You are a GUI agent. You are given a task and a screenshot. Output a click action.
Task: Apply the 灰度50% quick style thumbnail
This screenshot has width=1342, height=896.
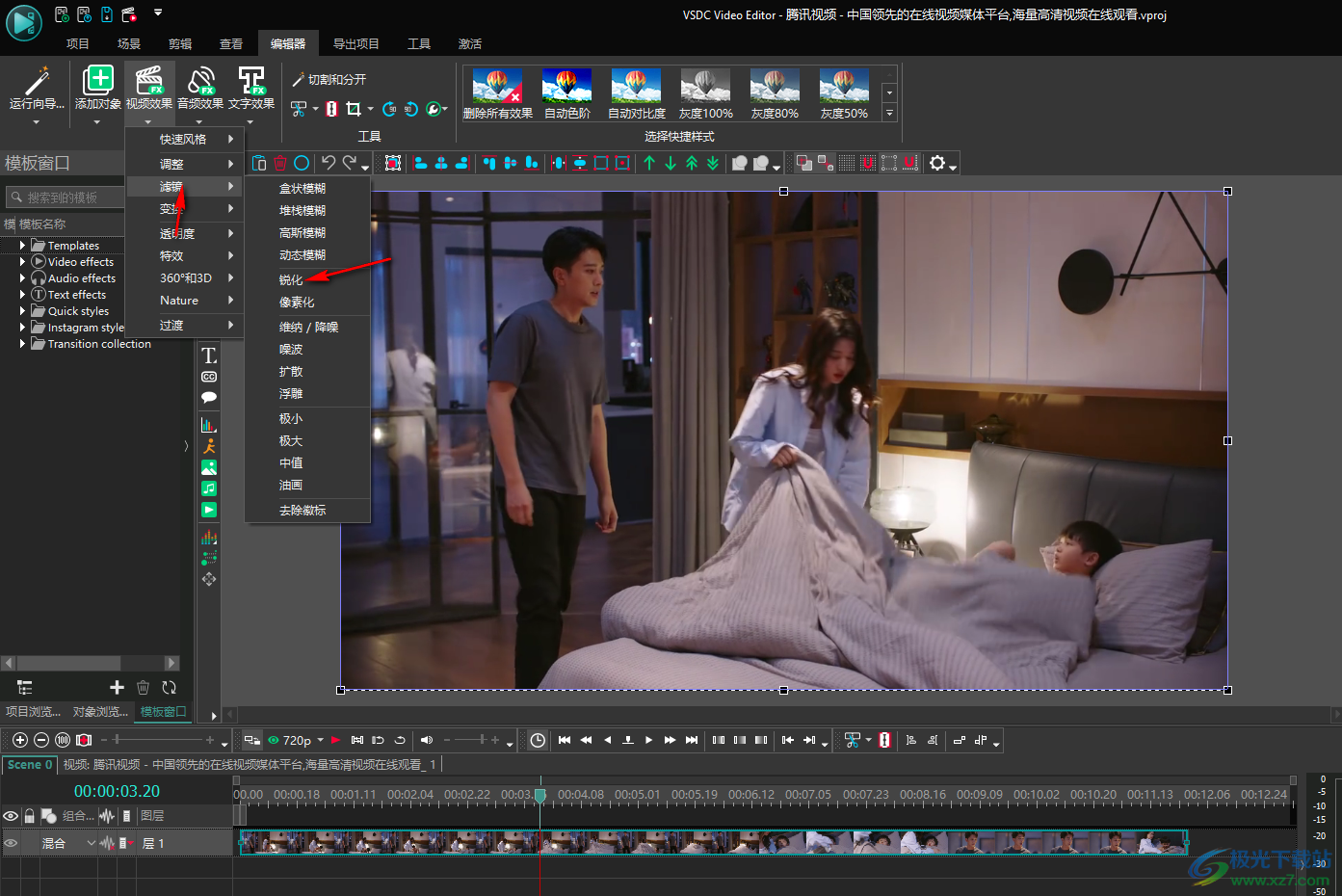click(x=844, y=93)
